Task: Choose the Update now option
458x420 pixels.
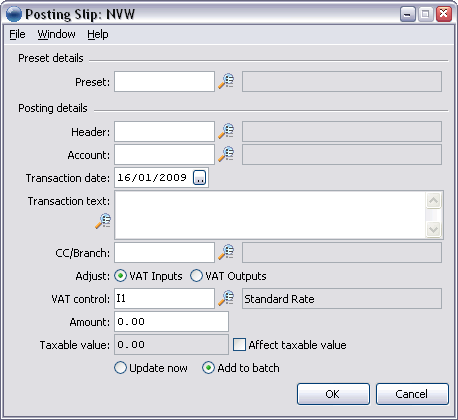Action: click(x=120, y=368)
